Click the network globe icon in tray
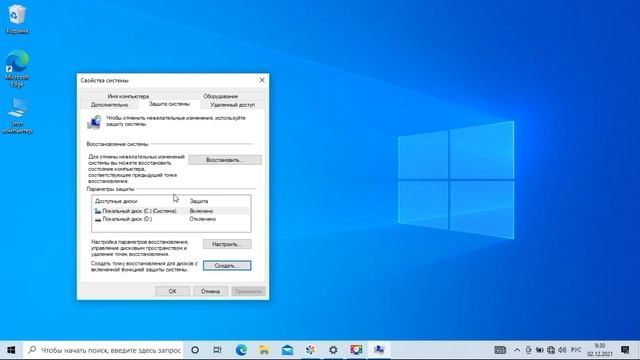The image size is (640, 360). click(x=551, y=350)
